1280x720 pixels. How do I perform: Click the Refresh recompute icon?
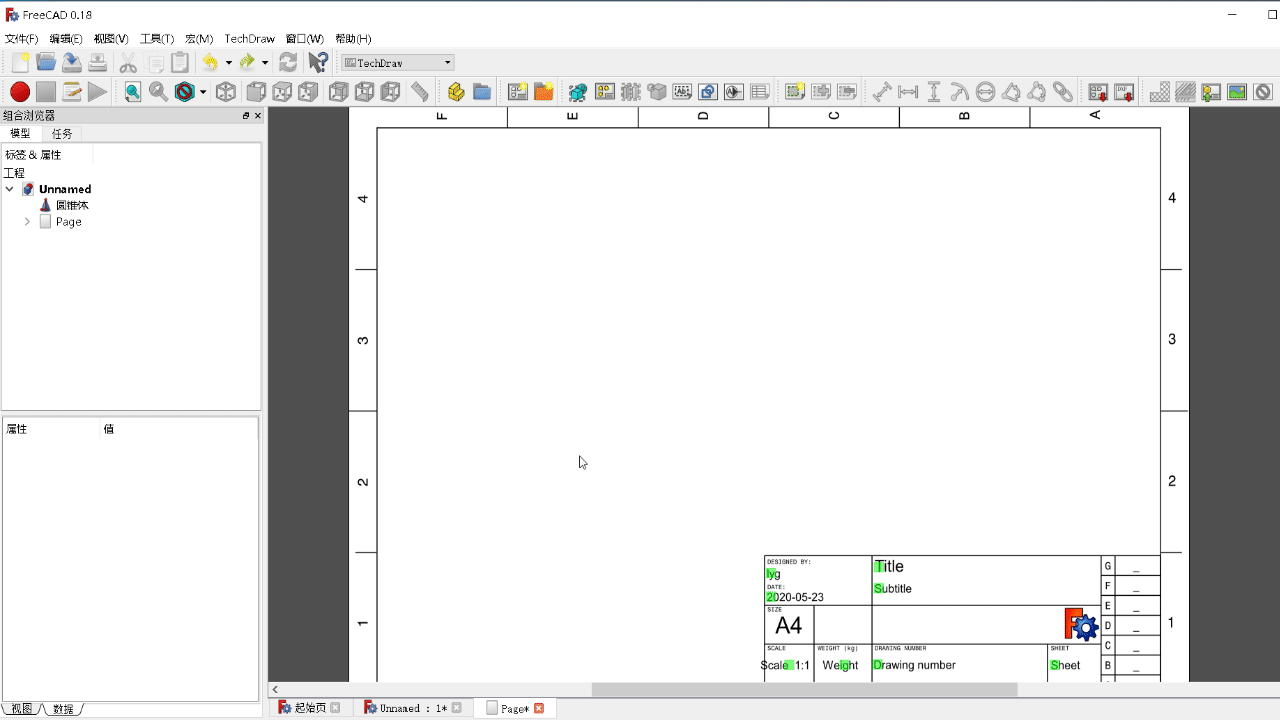pyautogui.click(x=288, y=62)
